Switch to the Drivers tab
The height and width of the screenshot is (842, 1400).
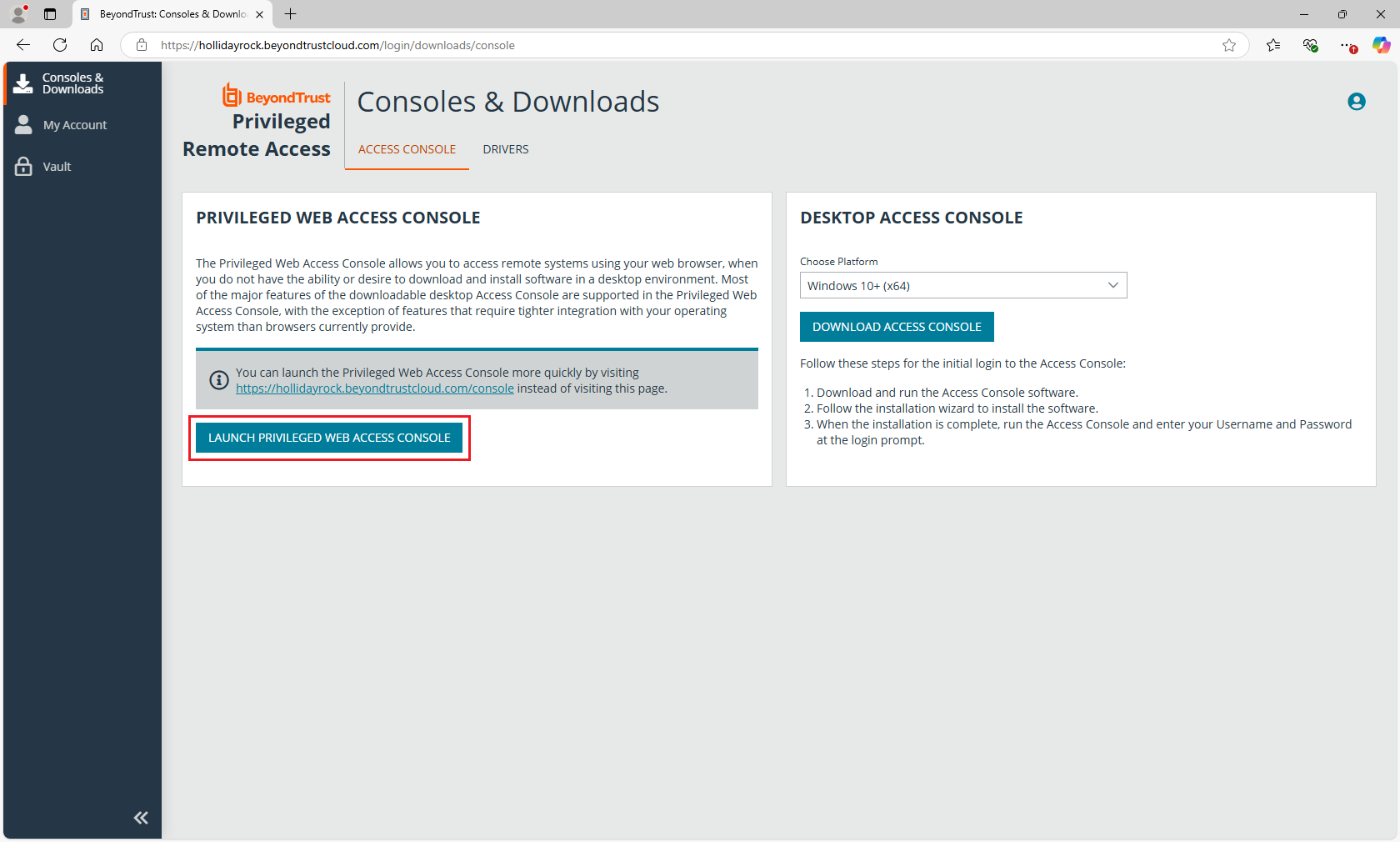pos(506,149)
